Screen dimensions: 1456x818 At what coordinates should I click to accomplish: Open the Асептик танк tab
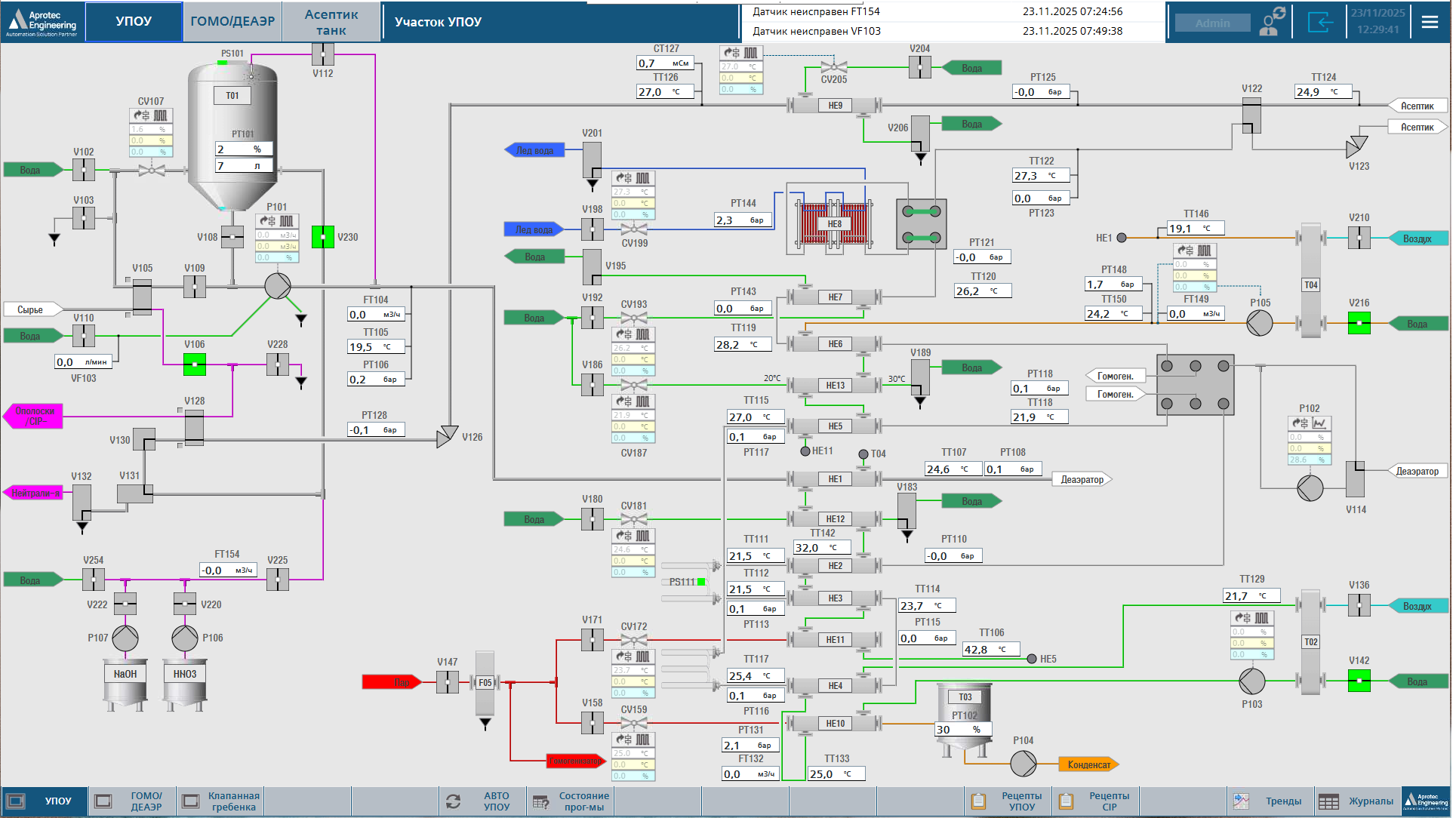click(331, 22)
